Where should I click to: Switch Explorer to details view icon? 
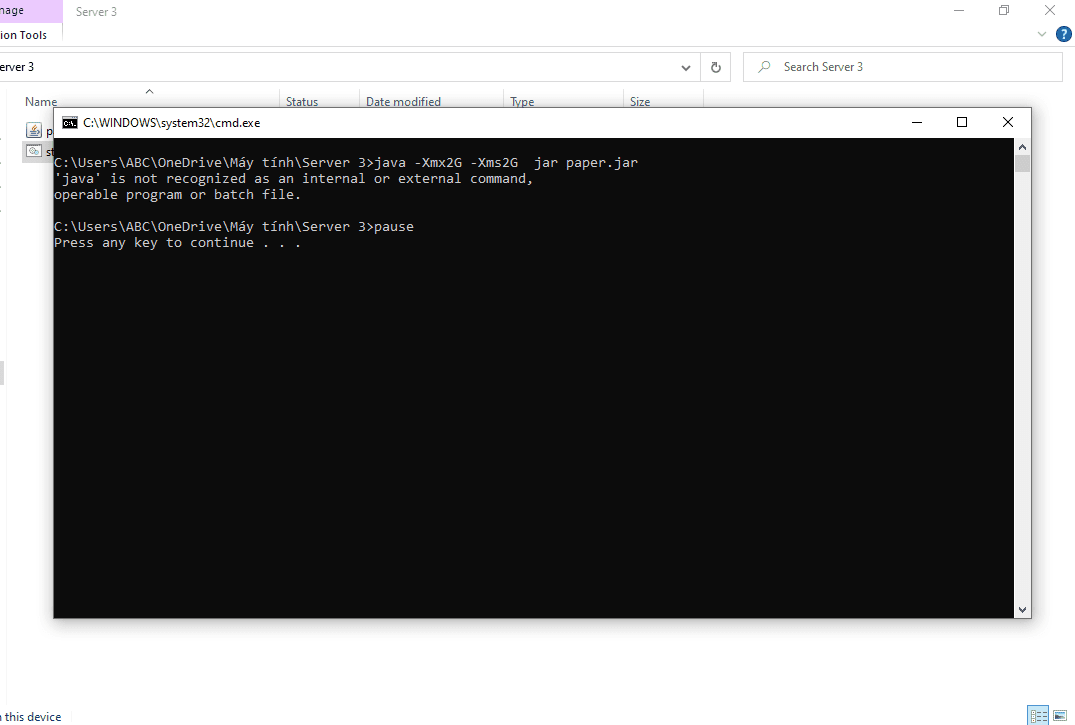click(x=1038, y=715)
